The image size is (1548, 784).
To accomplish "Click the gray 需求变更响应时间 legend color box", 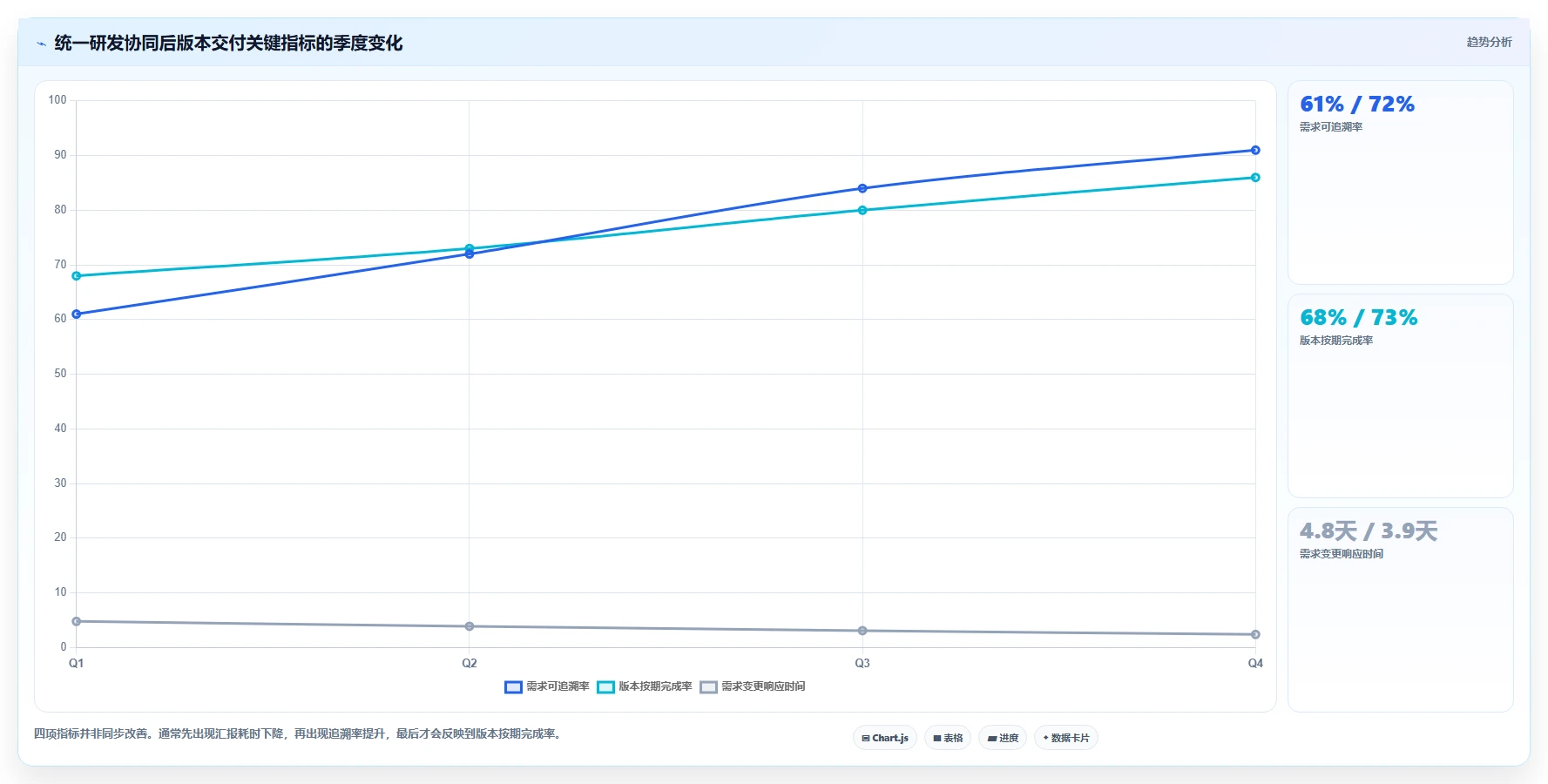I will tap(708, 687).
